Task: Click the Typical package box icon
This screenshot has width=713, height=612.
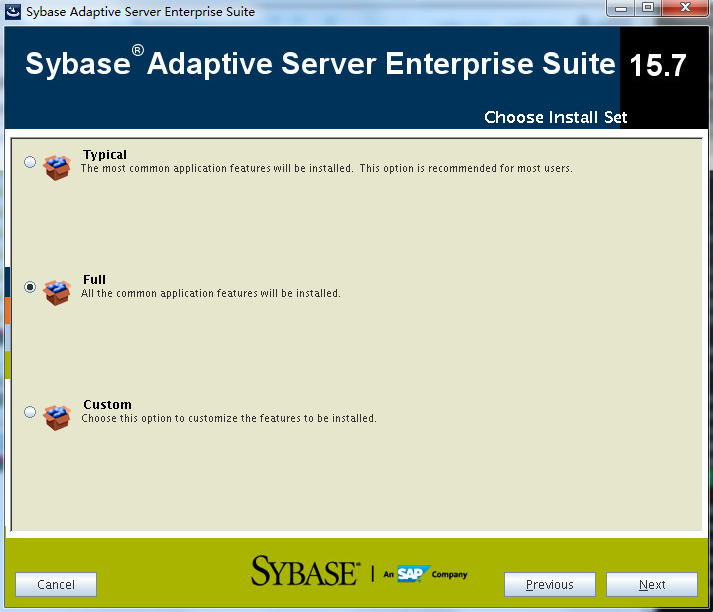Action: [x=58, y=166]
